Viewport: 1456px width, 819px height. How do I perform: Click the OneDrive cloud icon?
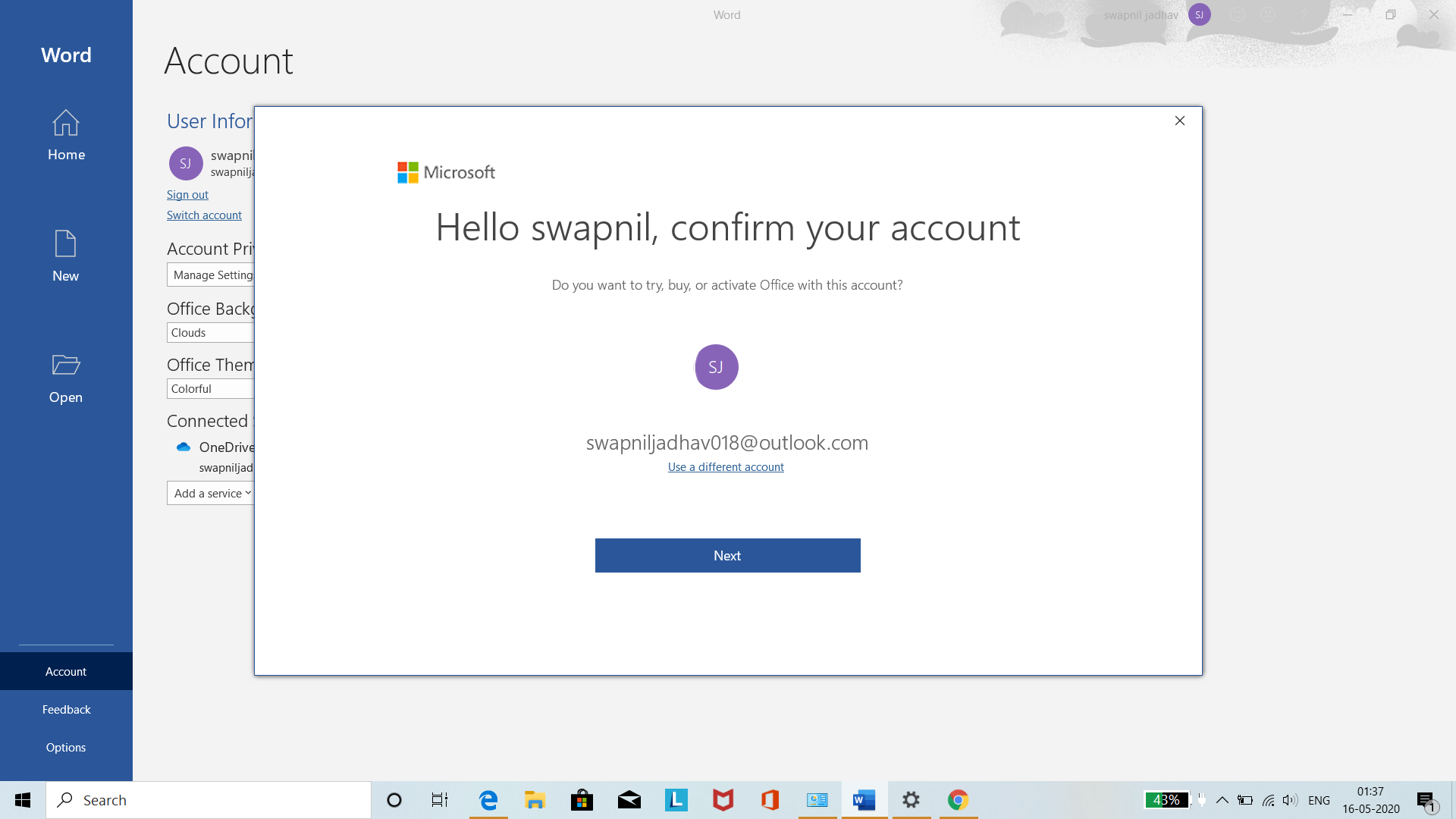click(184, 447)
